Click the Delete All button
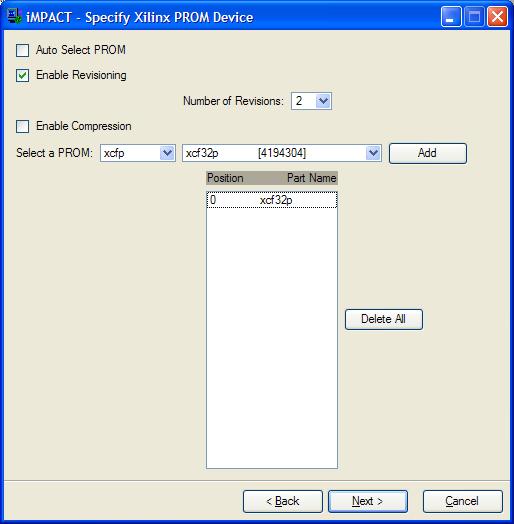Image resolution: width=514 pixels, height=524 pixels. [384, 319]
